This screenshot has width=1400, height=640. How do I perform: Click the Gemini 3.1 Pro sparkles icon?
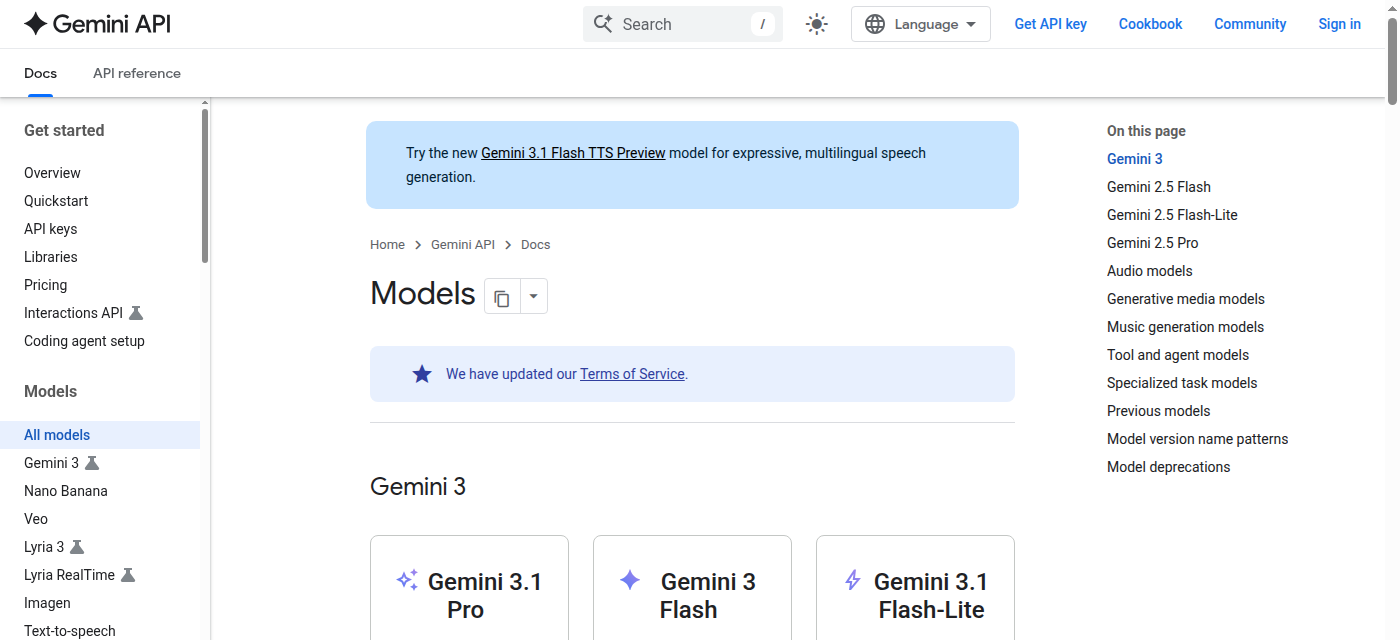pos(406,580)
